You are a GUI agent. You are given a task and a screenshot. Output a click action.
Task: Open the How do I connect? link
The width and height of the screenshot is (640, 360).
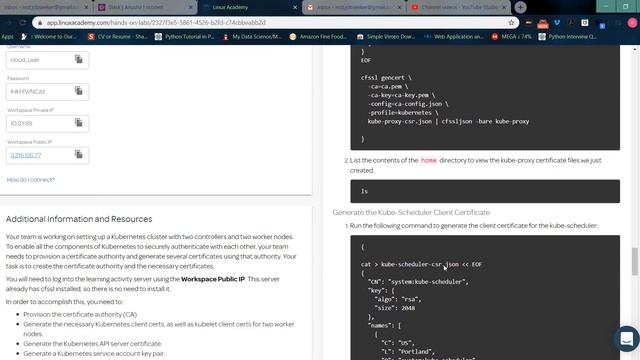tap(31, 180)
